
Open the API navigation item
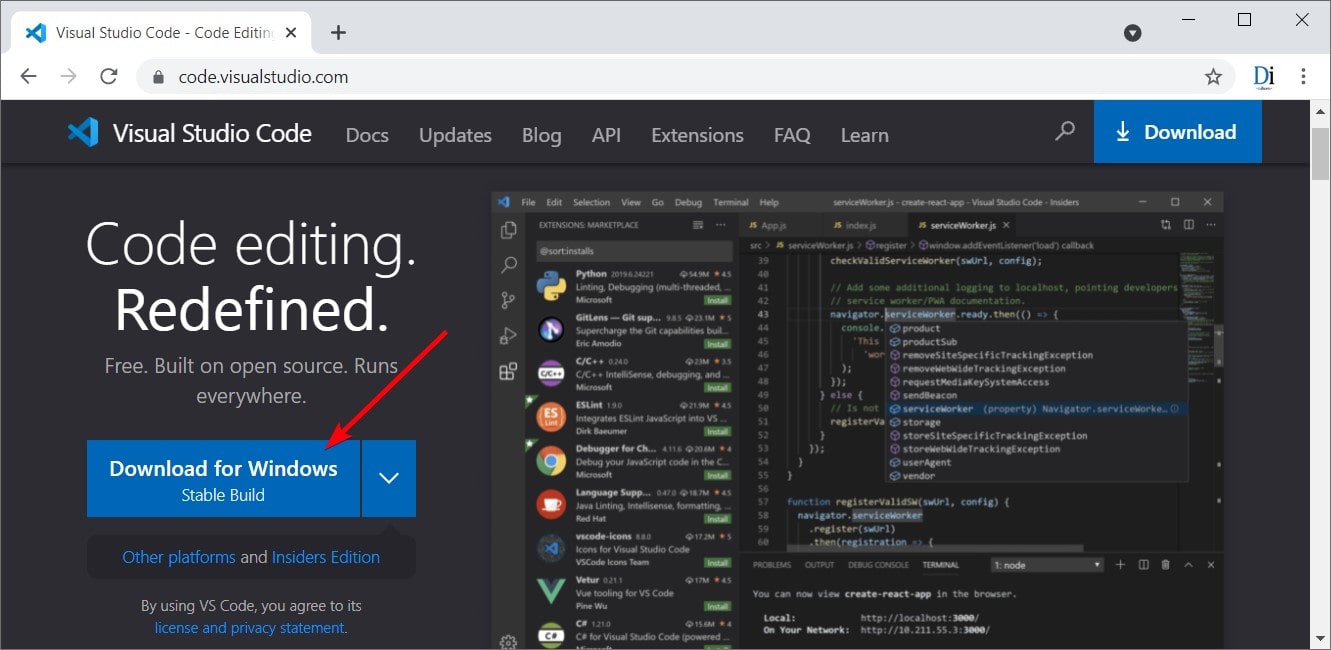pyautogui.click(x=606, y=135)
